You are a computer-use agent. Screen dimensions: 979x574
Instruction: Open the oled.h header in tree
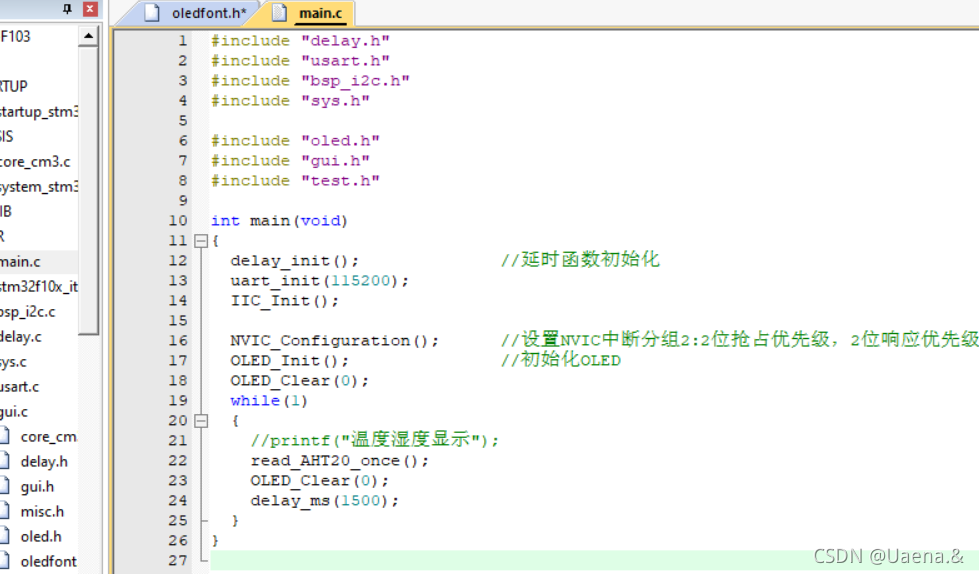point(41,537)
